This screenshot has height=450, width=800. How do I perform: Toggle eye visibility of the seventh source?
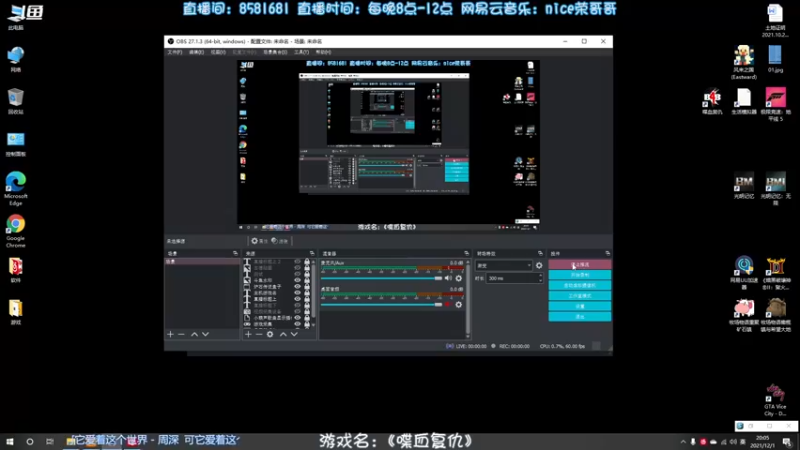point(297,299)
